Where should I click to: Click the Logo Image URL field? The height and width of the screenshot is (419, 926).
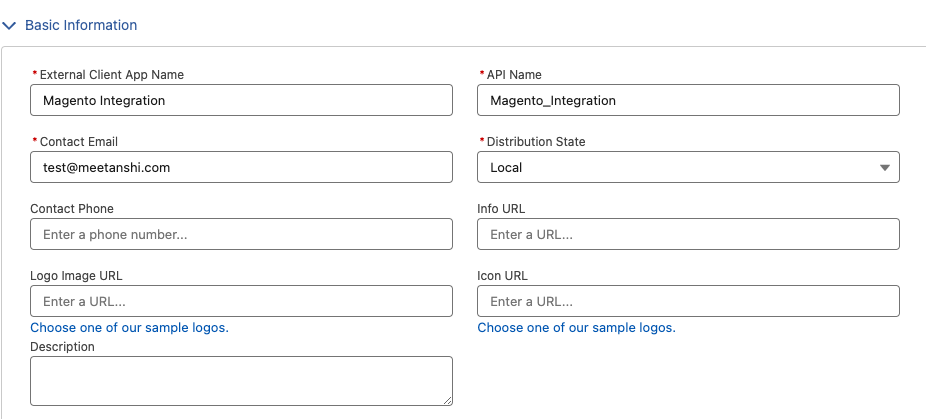(242, 301)
